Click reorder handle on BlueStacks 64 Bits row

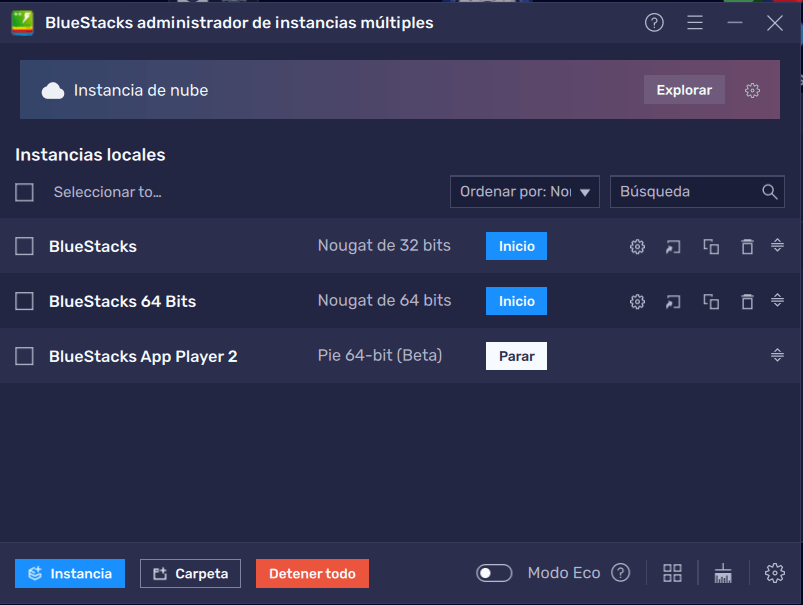pyautogui.click(x=777, y=300)
